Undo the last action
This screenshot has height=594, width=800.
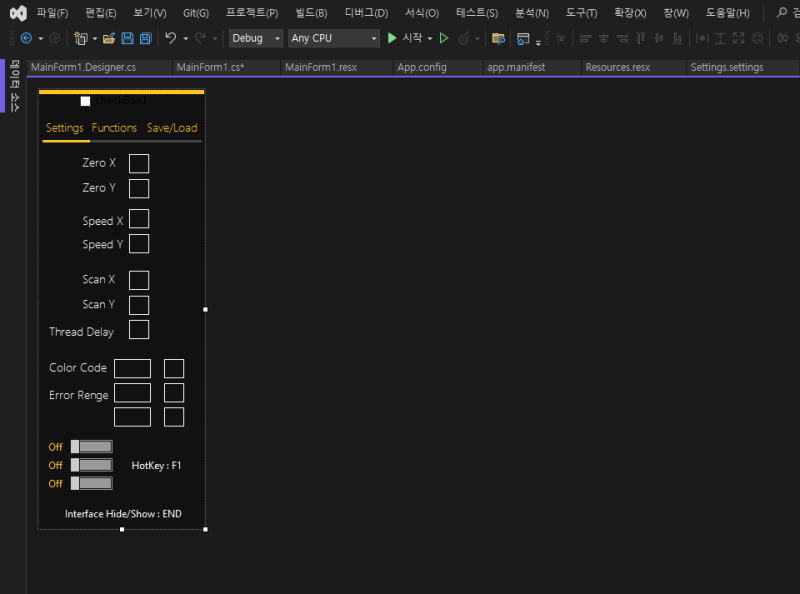170,38
